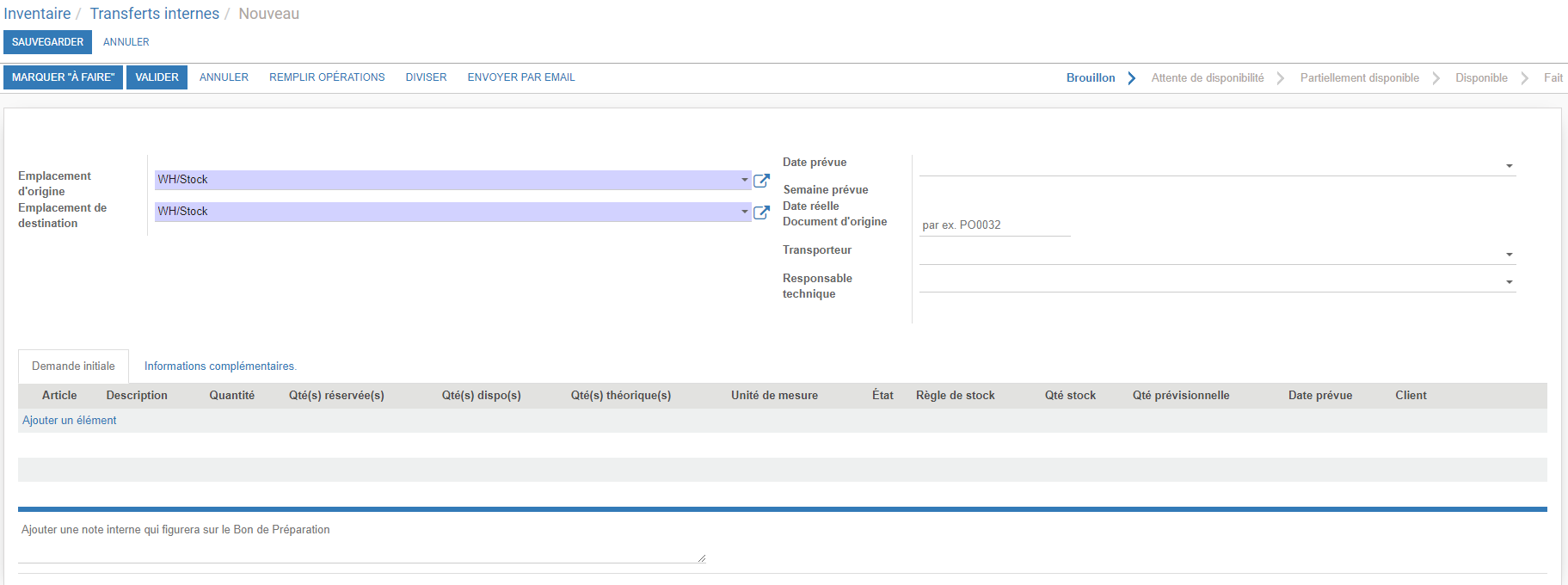Open the Responsable technique dropdown
This screenshot has width=1568, height=585.
click(x=1510, y=282)
